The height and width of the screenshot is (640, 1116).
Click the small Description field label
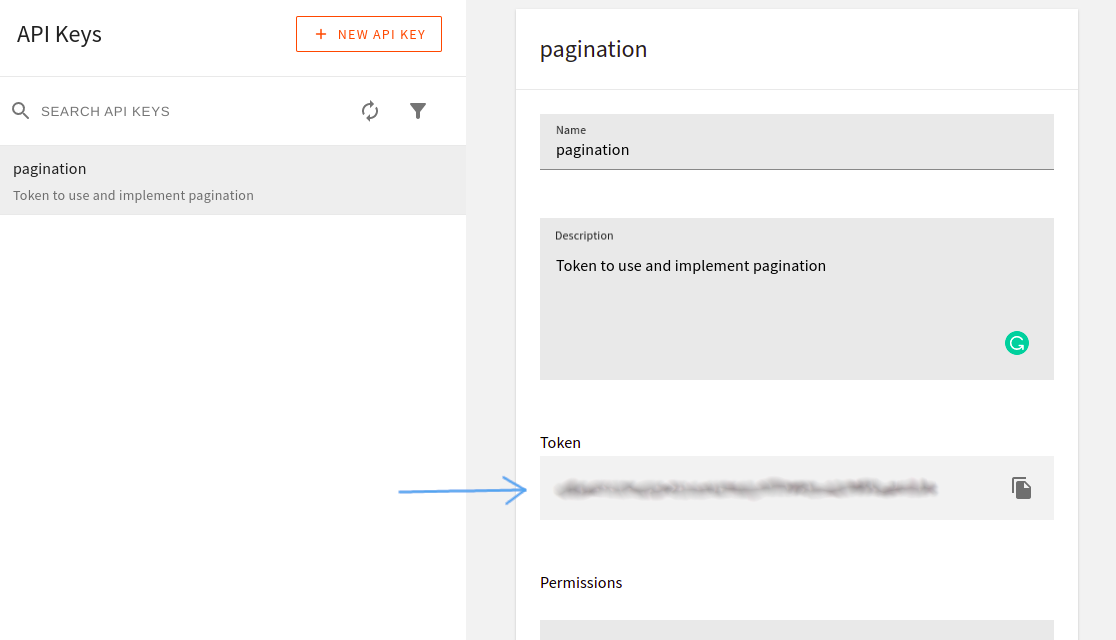[584, 236]
